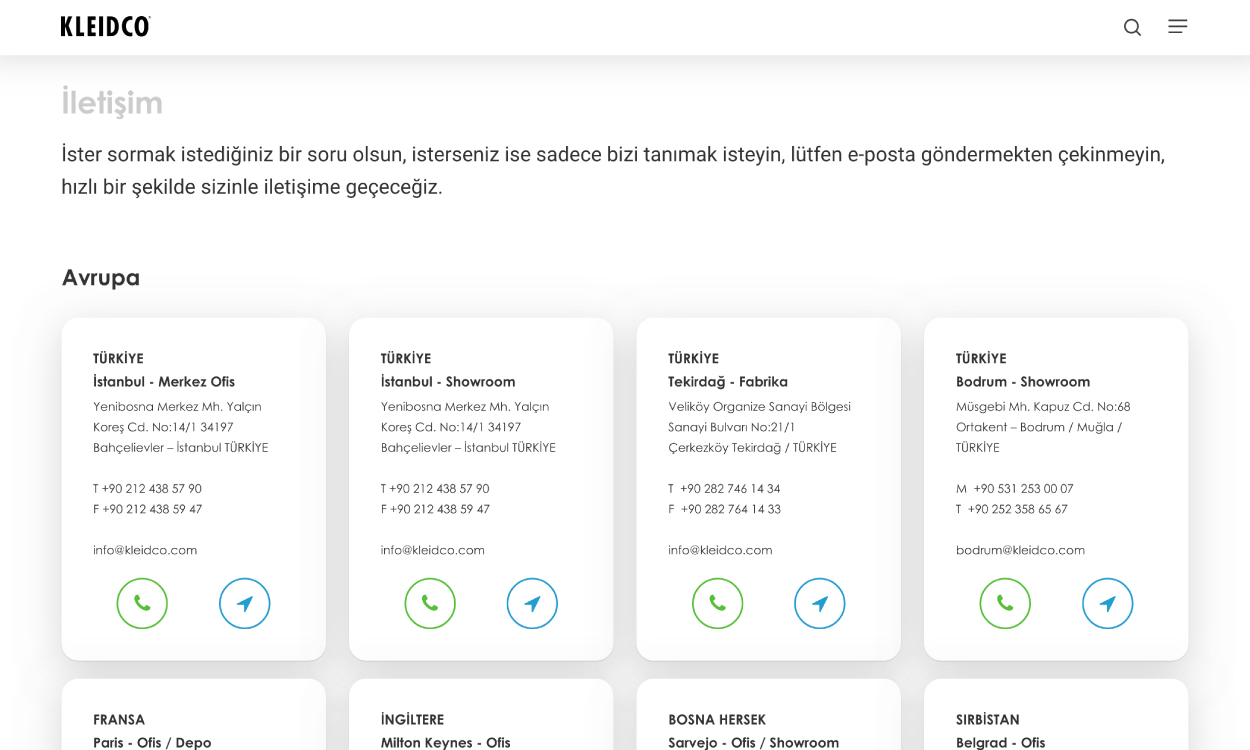
Task: Click the KLEIDCO logo
Action: (x=105, y=27)
